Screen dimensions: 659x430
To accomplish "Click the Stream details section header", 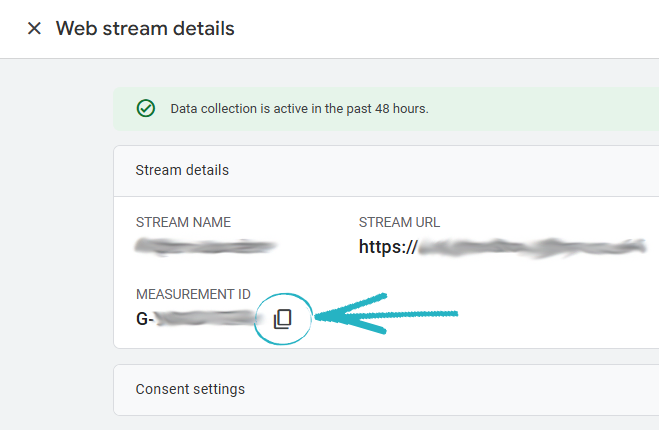I will (x=182, y=170).
